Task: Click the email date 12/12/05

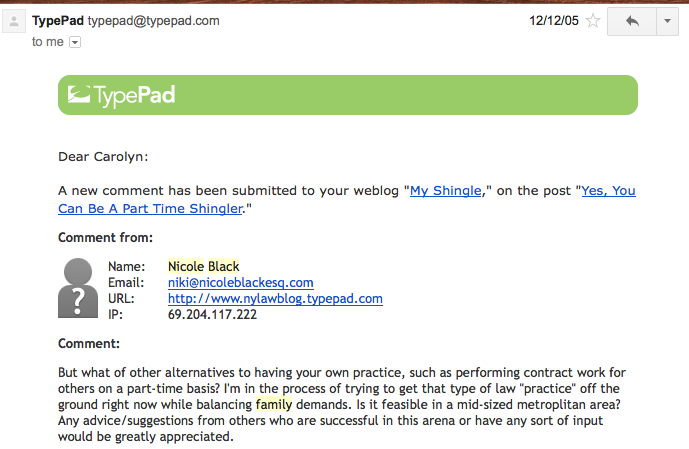Action: [x=553, y=21]
